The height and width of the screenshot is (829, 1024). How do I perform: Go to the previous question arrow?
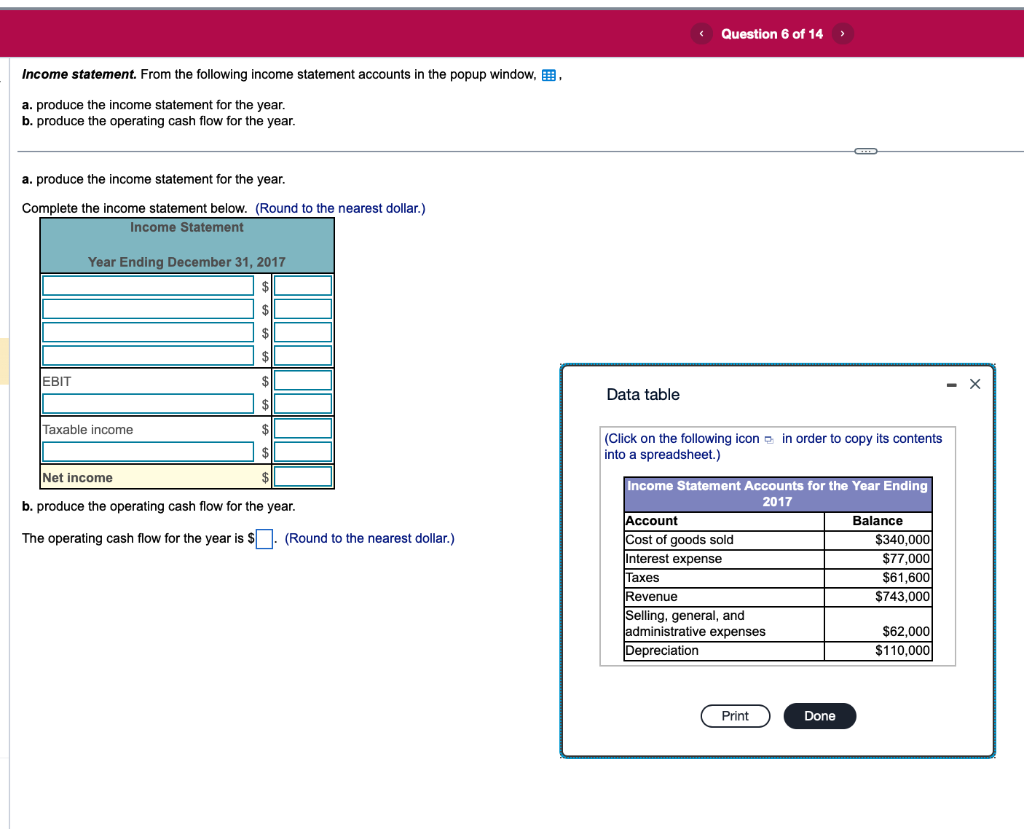point(701,33)
